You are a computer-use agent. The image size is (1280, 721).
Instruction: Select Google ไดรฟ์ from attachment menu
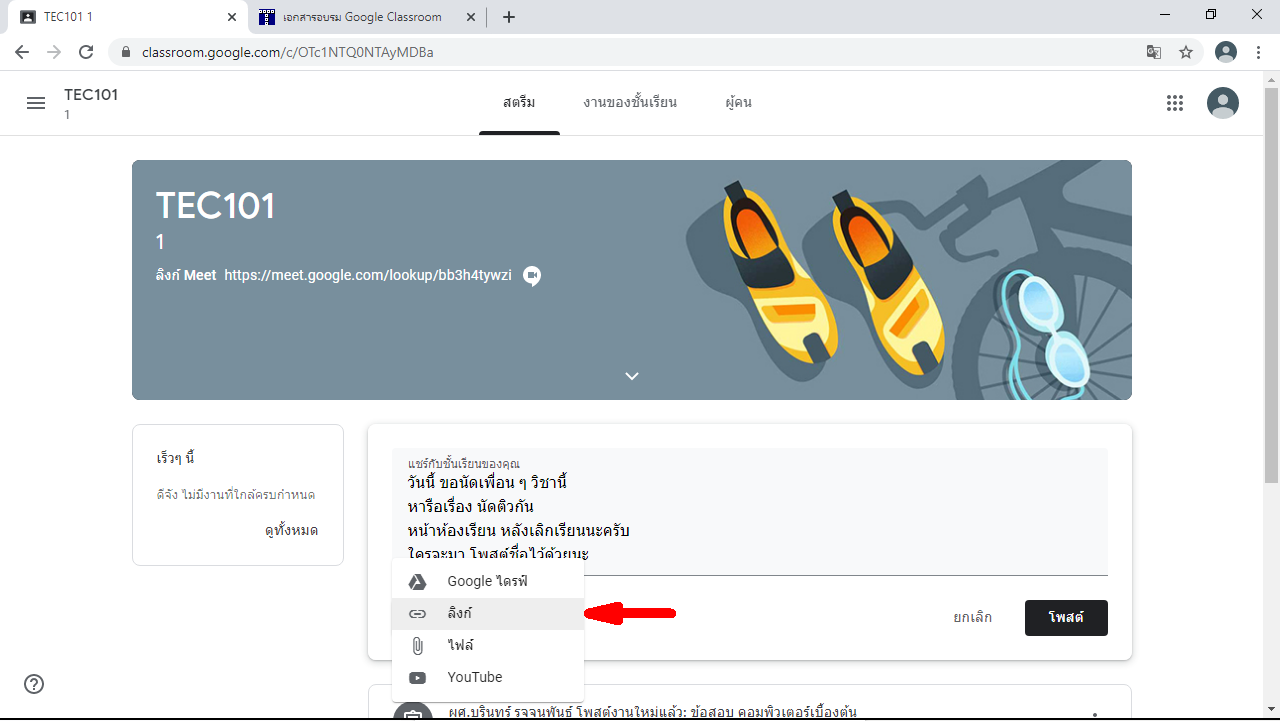pos(487,581)
